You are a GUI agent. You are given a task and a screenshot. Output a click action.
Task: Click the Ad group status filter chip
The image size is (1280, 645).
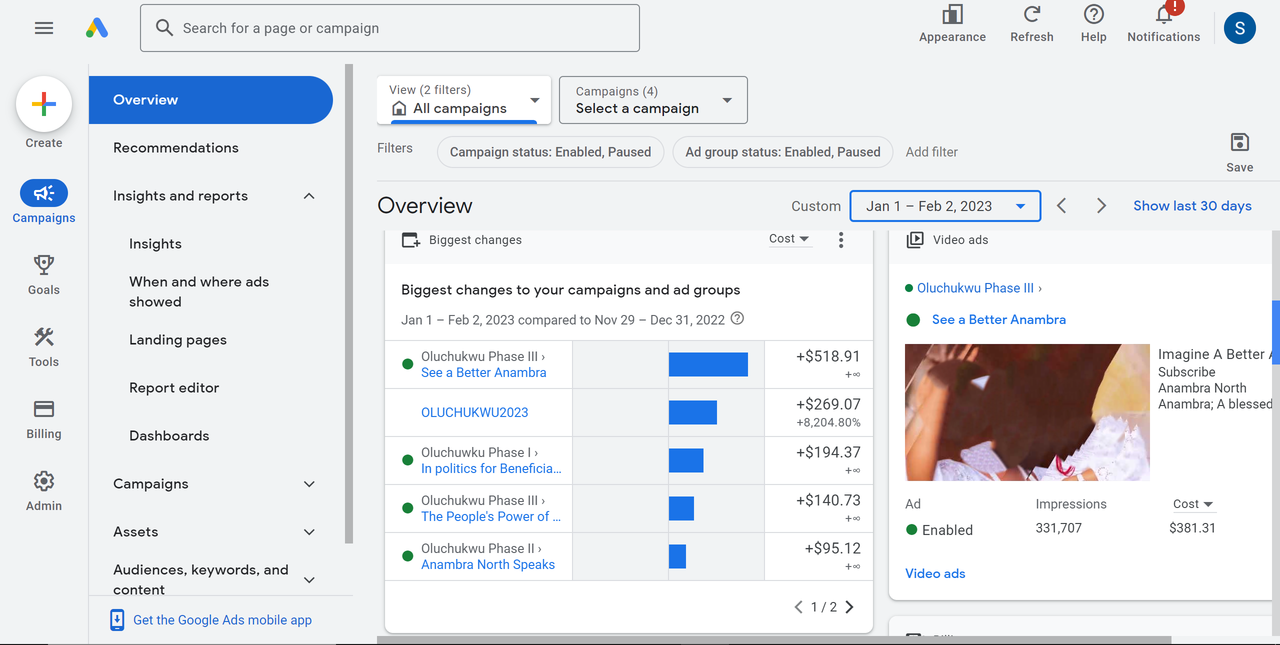click(x=783, y=152)
